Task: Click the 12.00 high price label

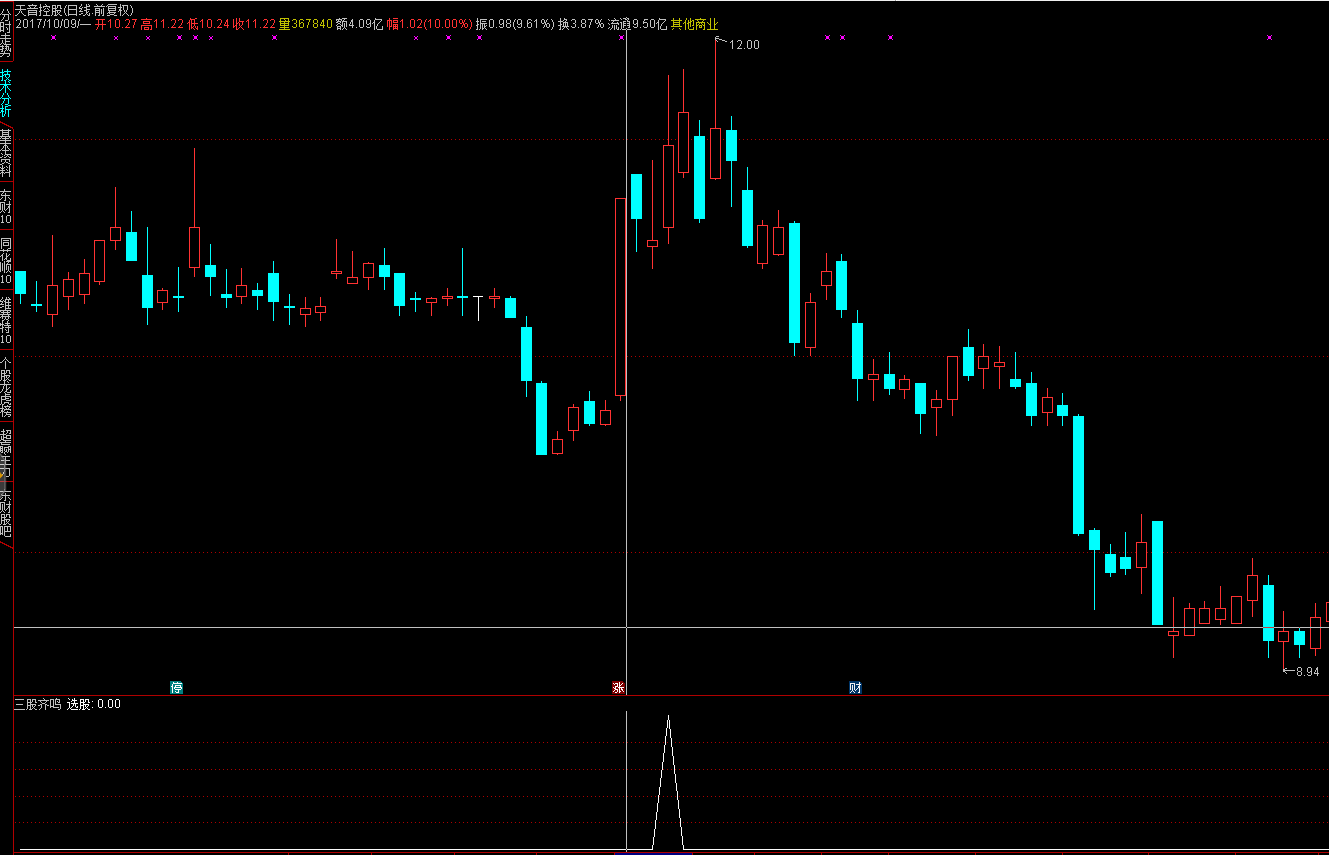Action: coord(744,45)
